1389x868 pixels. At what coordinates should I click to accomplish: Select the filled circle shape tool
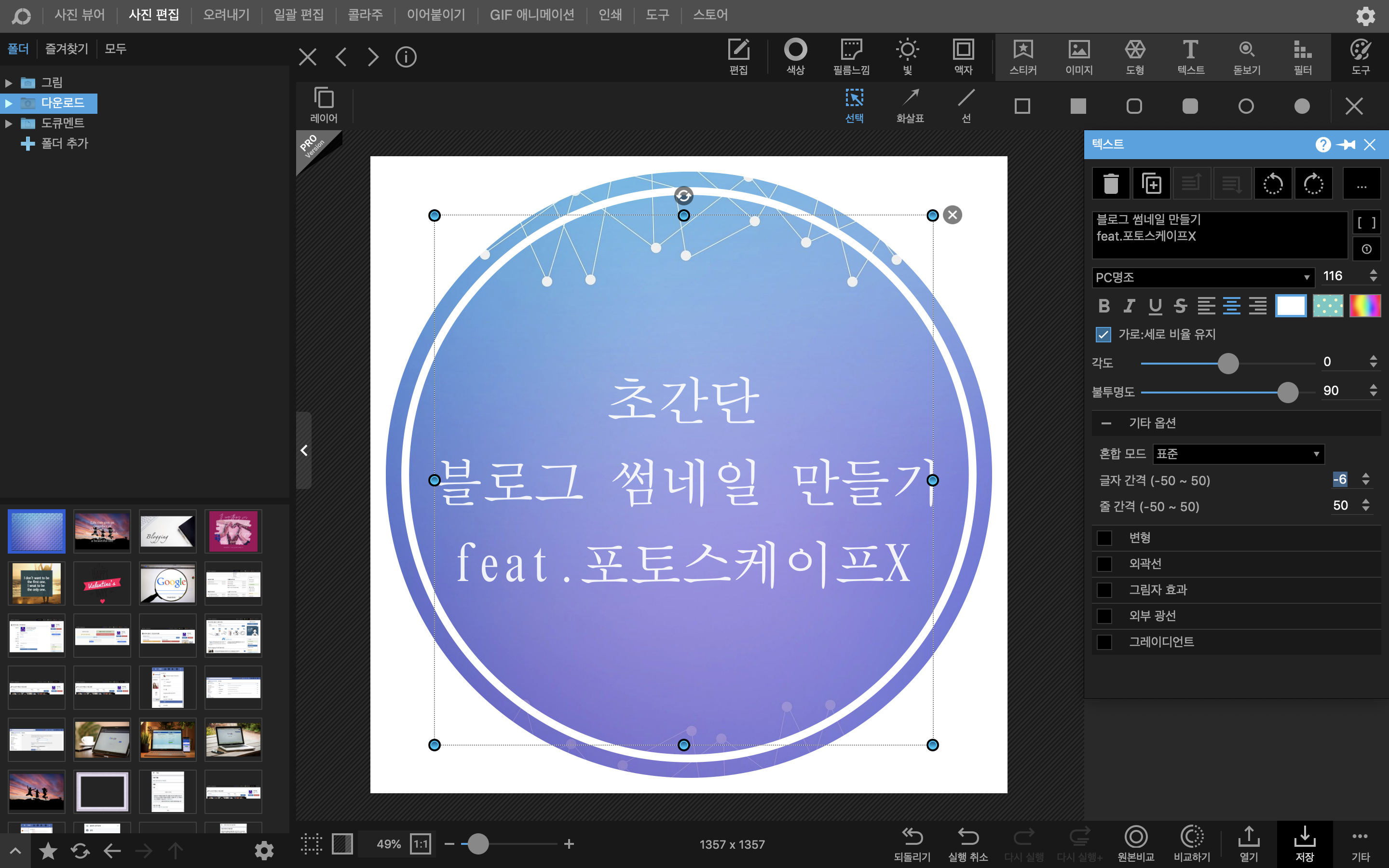click(1302, 106)
